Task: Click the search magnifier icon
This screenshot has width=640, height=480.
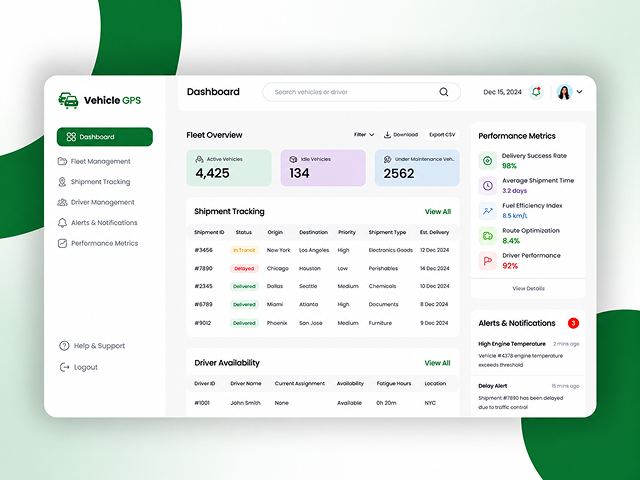Action: pos(444,92)
